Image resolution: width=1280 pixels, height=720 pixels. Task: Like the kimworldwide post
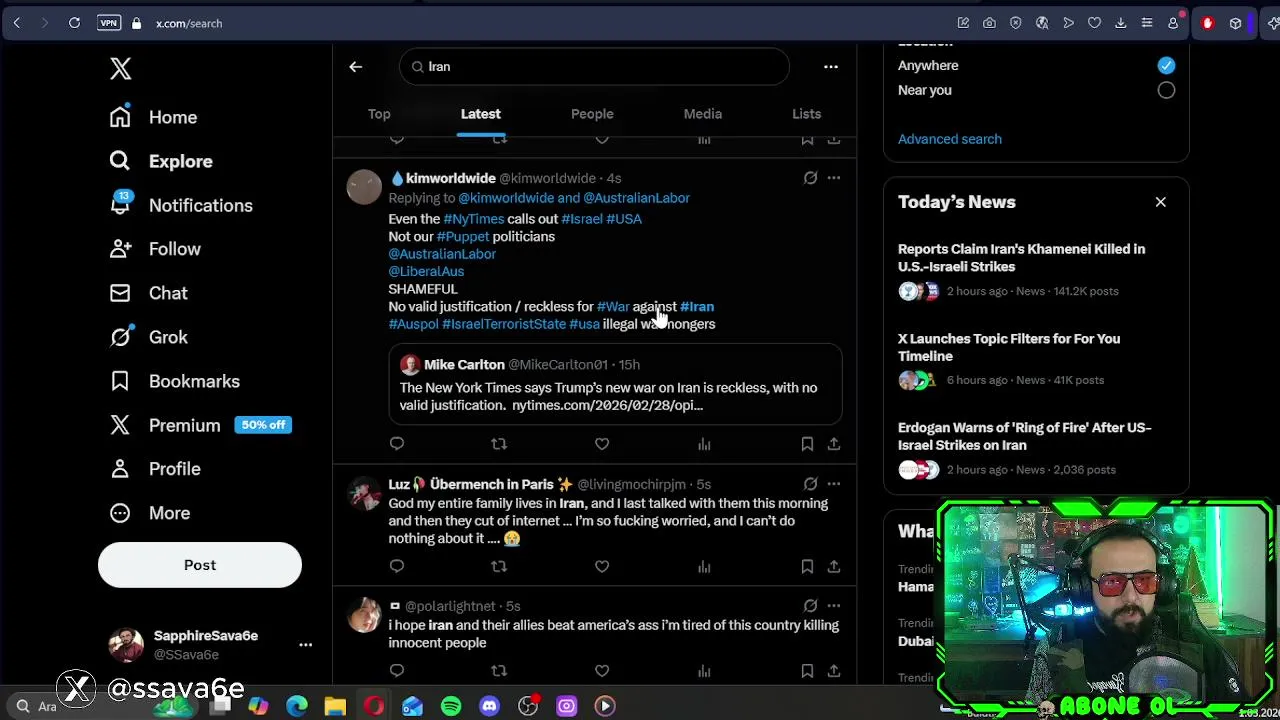602,443
